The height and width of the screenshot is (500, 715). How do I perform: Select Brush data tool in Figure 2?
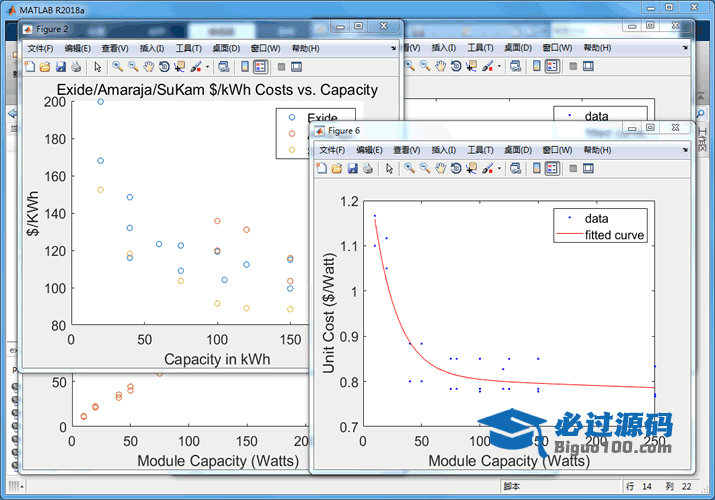point(196,67)
